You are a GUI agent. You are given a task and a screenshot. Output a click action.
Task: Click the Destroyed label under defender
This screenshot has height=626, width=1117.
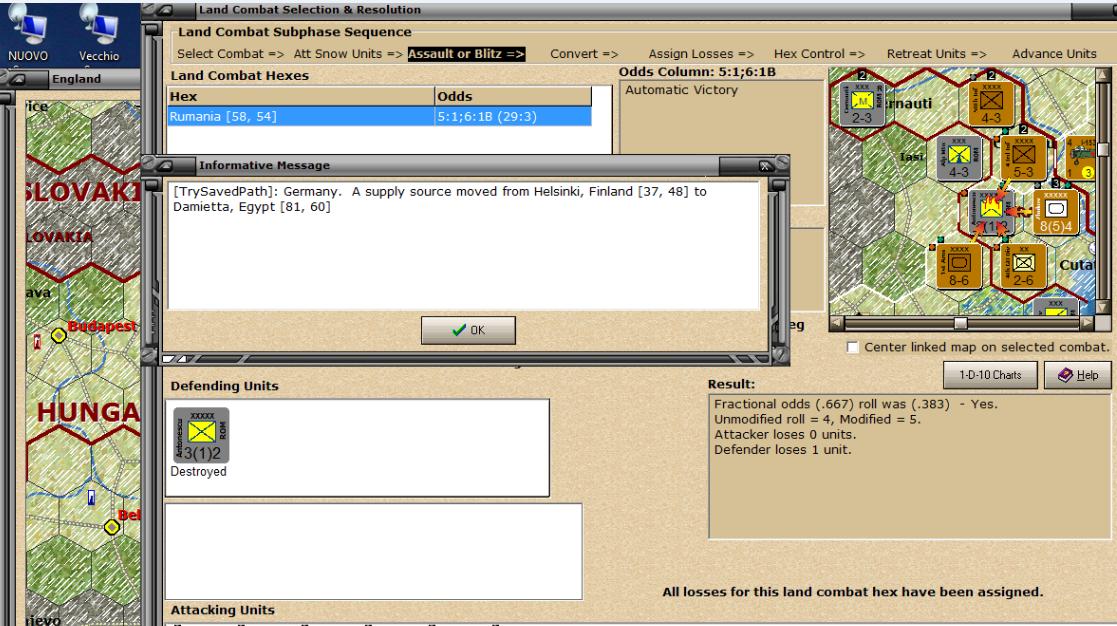click(x=198, y=471)
